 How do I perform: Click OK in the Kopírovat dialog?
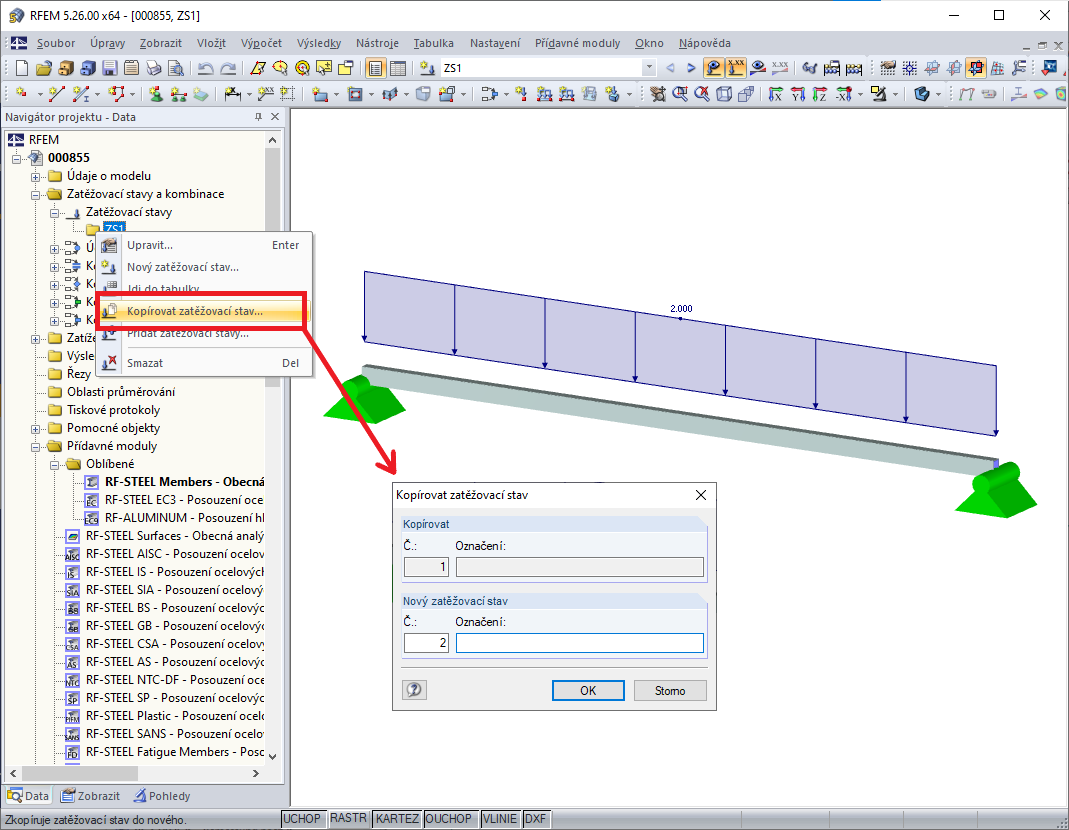click(x=588, y=691)
